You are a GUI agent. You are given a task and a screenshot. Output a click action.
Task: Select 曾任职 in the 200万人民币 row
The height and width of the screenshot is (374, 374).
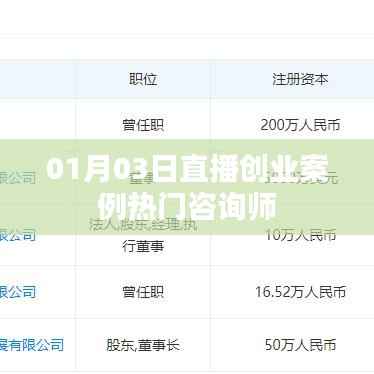143,125
